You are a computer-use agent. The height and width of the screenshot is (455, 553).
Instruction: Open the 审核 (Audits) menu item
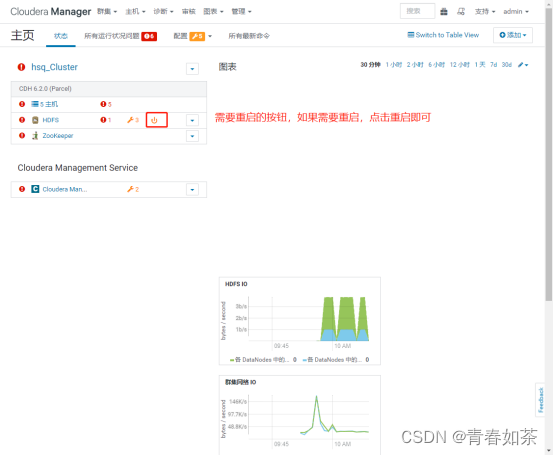189,12
